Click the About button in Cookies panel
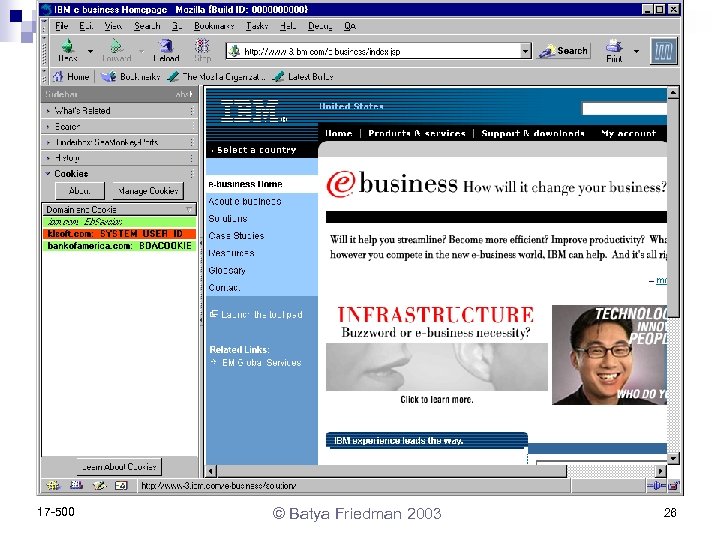Viewport: 720px width, 540px height. [x=80, y=191]
